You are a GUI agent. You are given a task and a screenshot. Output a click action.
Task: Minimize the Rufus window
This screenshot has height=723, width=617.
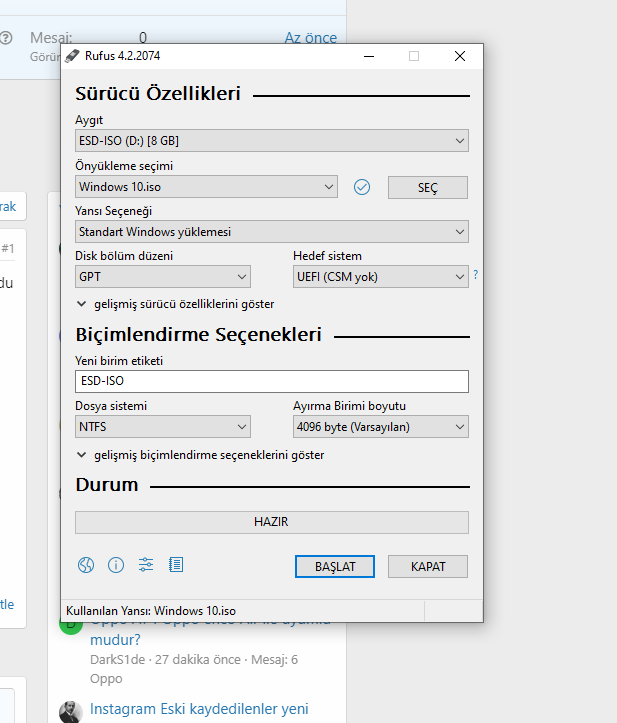click(369, 56)
